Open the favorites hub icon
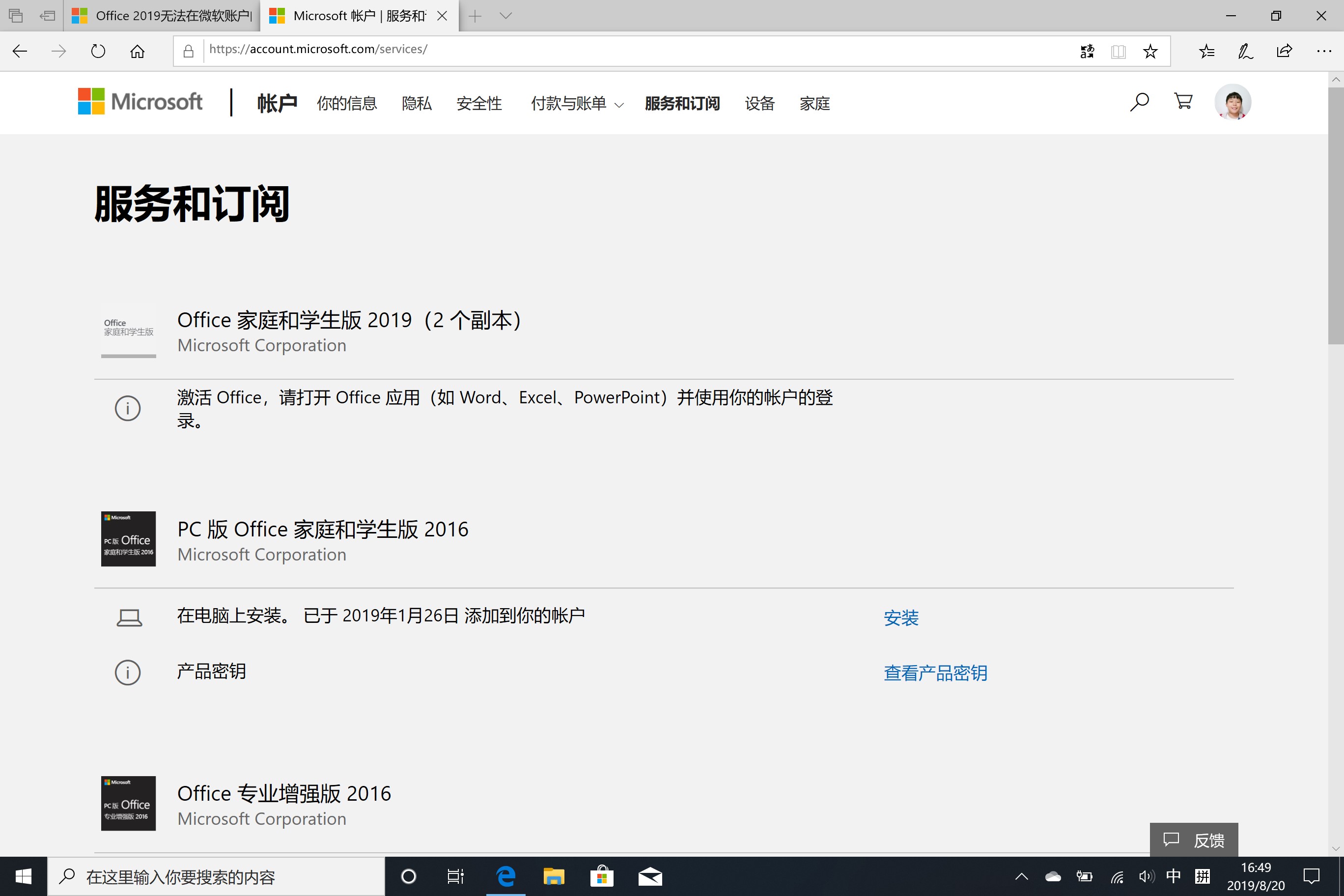The width and height of the screenshot is (1344, 896). (1206, 52)
